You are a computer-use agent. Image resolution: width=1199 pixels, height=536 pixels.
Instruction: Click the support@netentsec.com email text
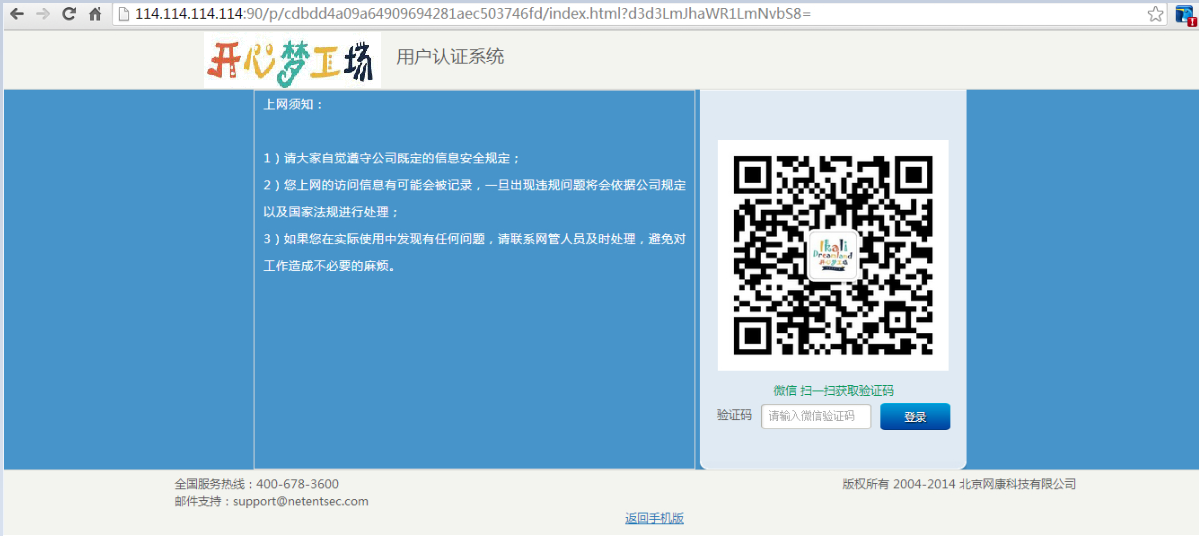301,502
